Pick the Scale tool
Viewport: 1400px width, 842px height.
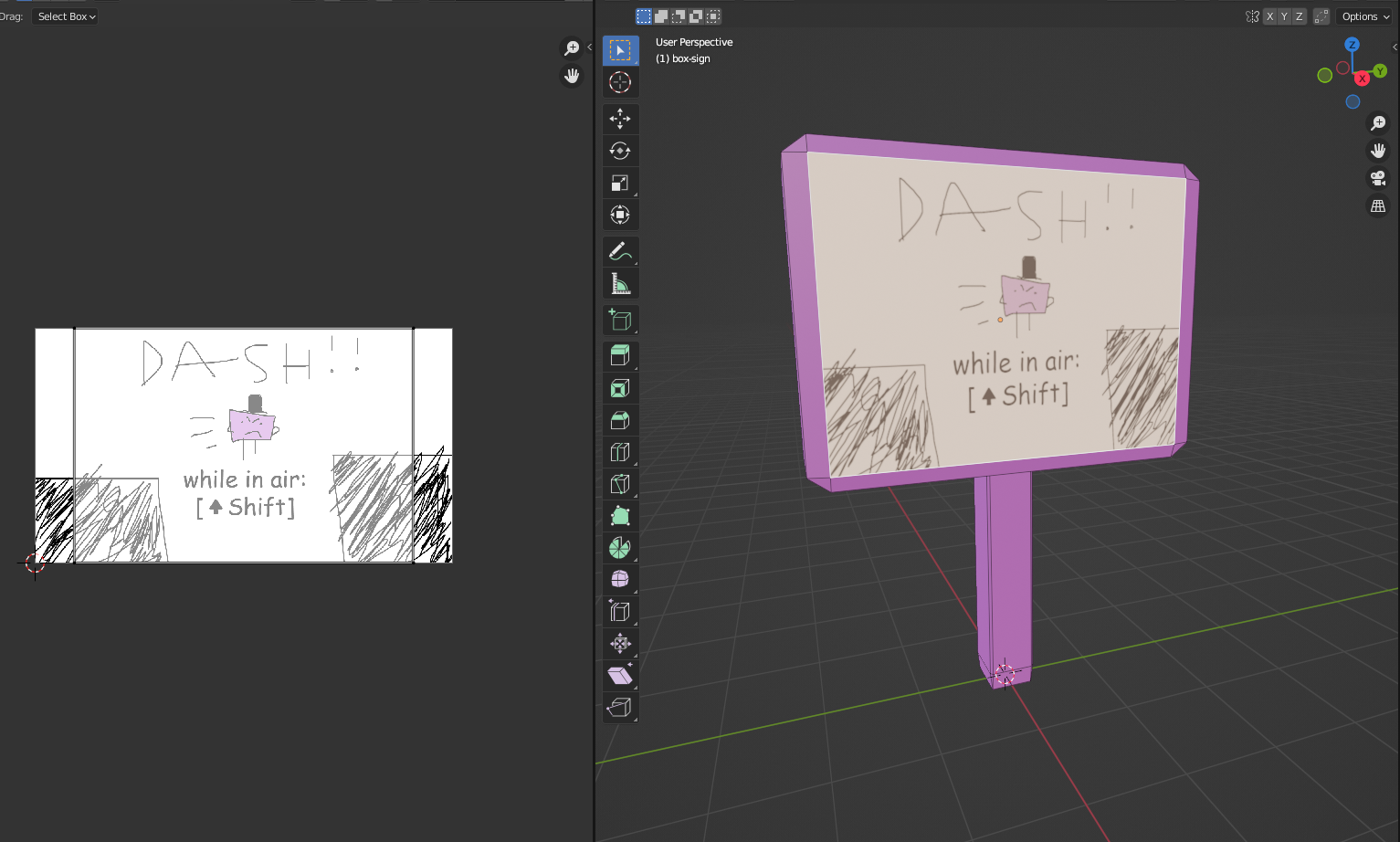(620, 183)
